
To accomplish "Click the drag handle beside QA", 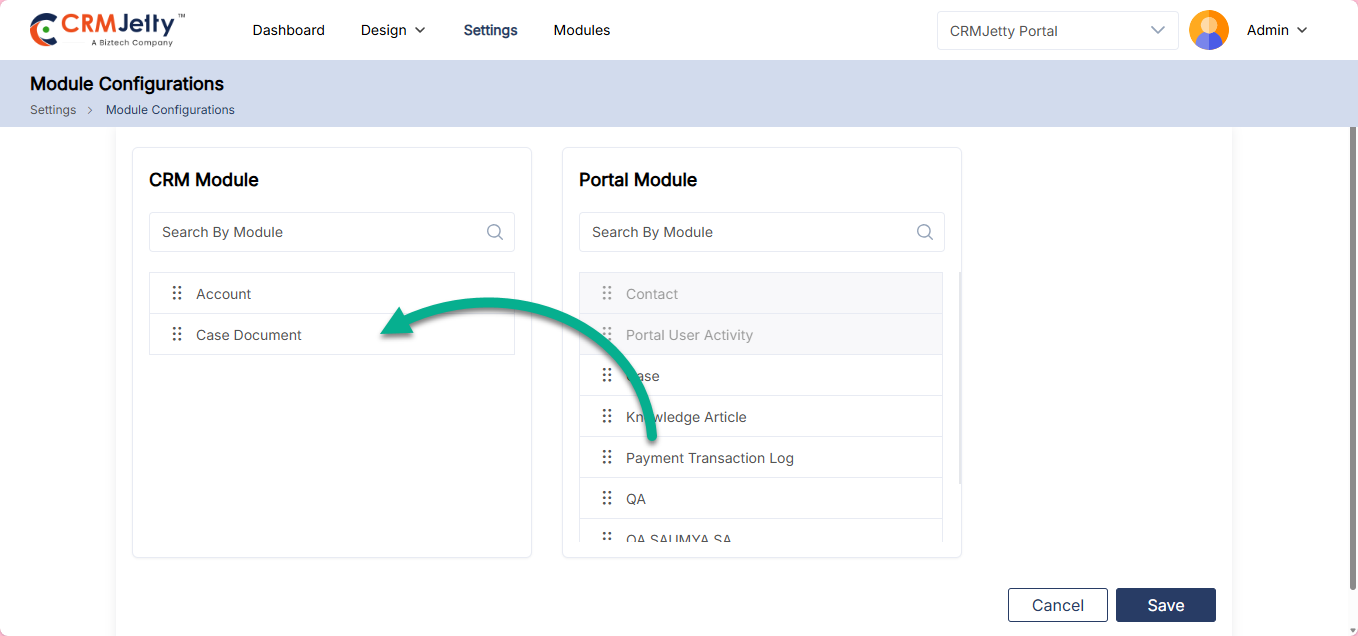I will point(607,499).
